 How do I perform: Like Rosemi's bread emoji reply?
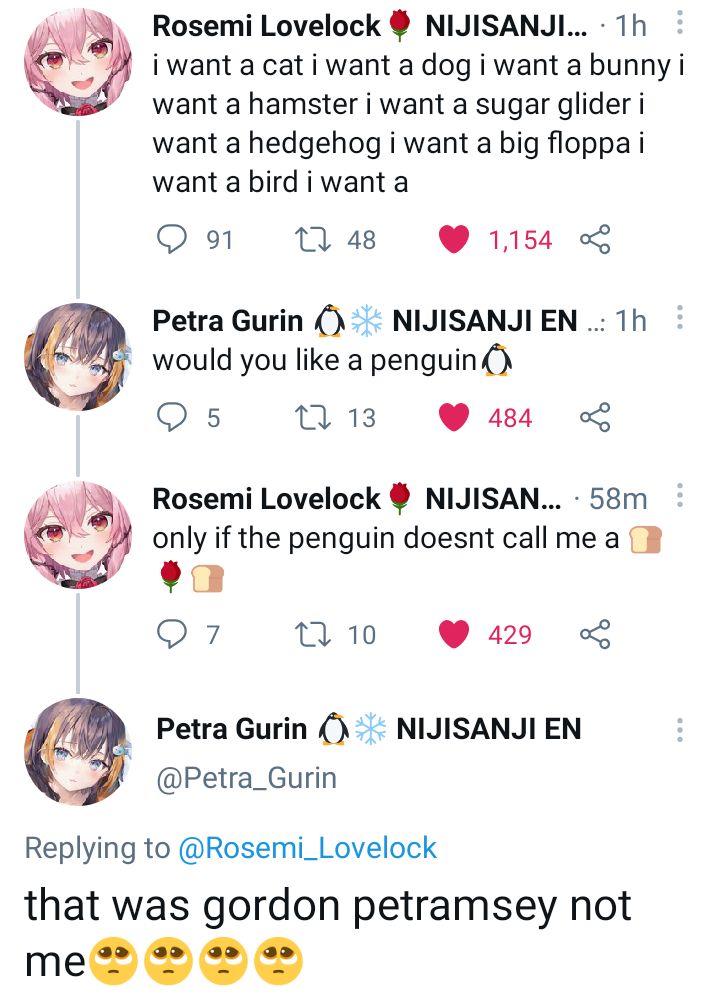[457, 633]
